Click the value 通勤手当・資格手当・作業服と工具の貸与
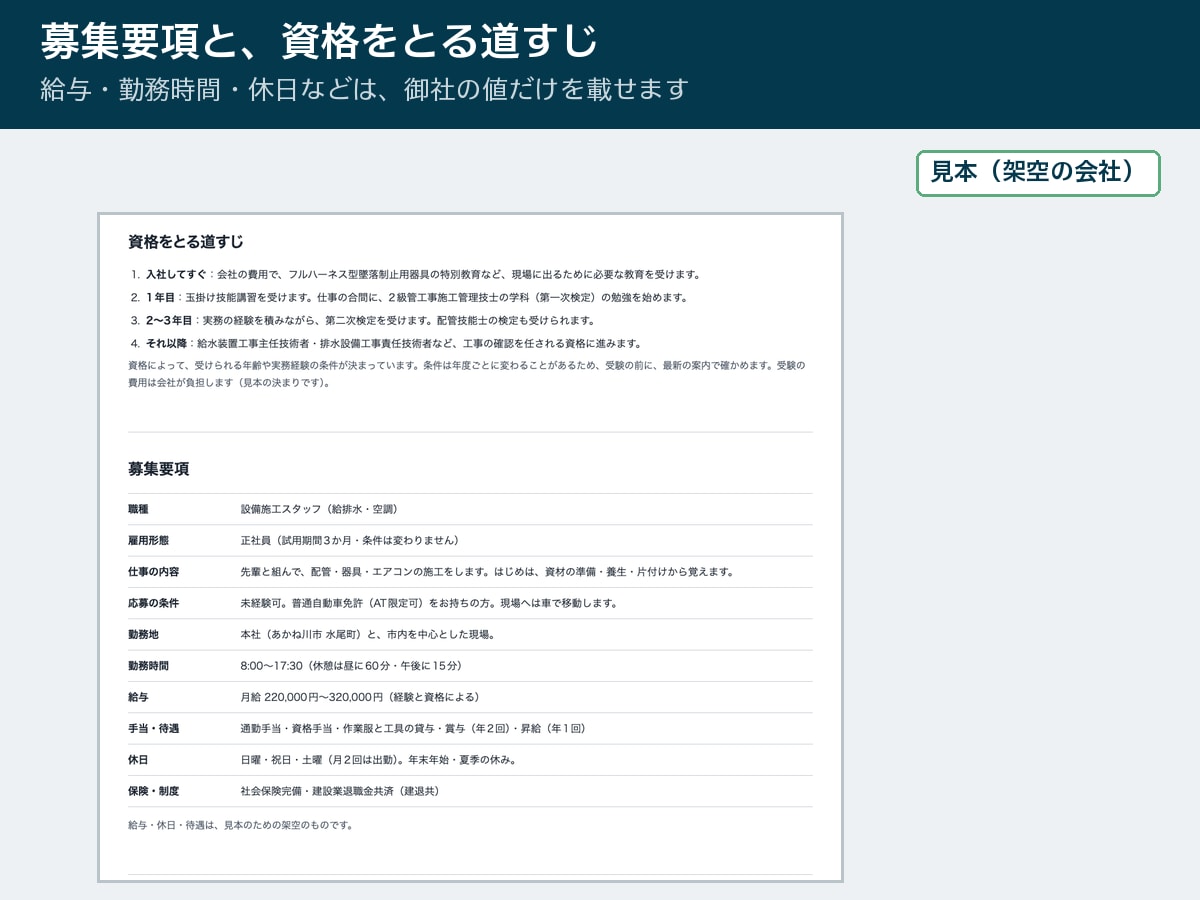The height and width of the screenshot is (900, 1200). tap(413, 728)
